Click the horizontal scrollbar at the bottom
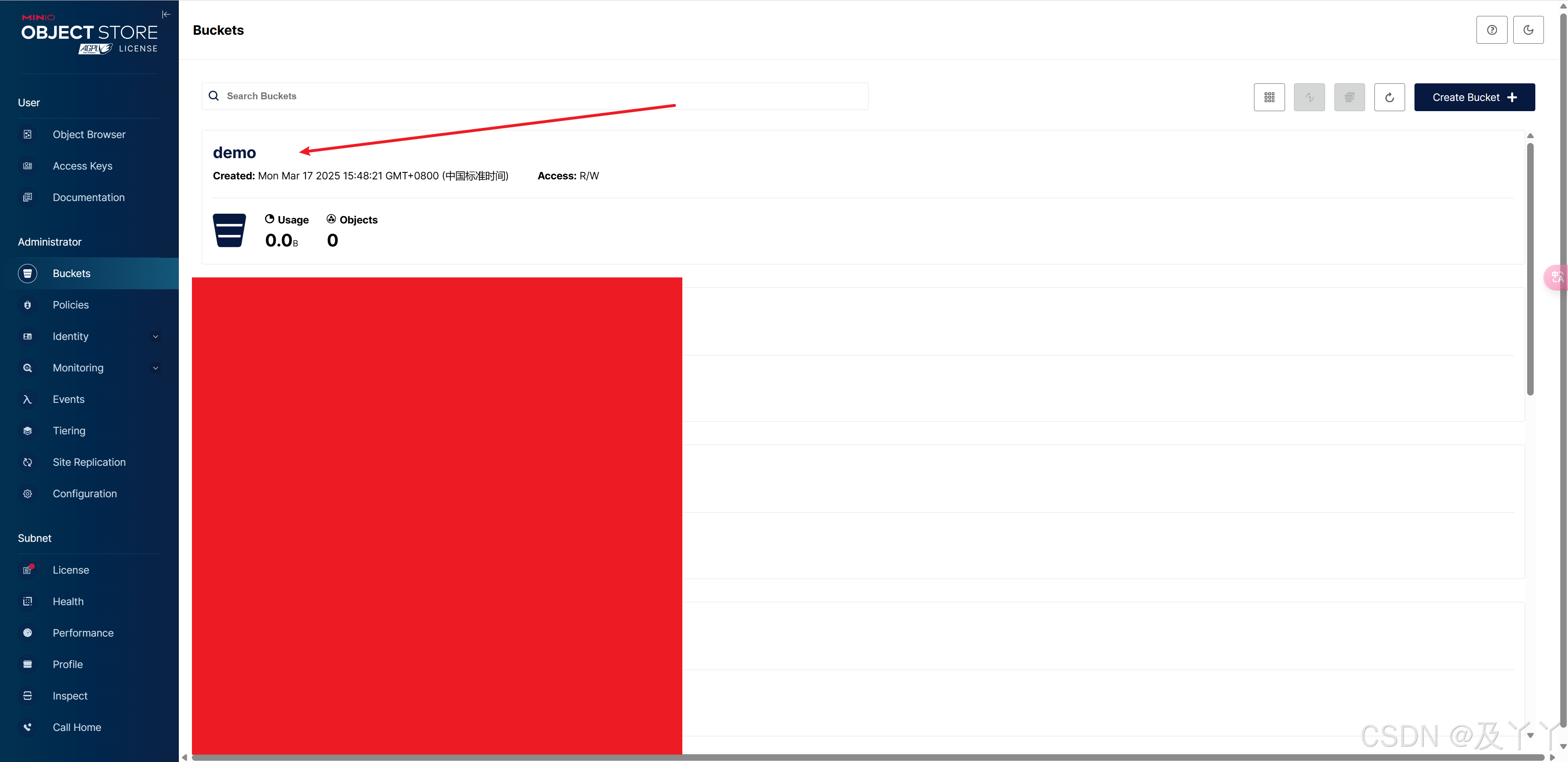The height and width of the screenshot is (762, 1568). pyautogui.click(x=868, y=758)
